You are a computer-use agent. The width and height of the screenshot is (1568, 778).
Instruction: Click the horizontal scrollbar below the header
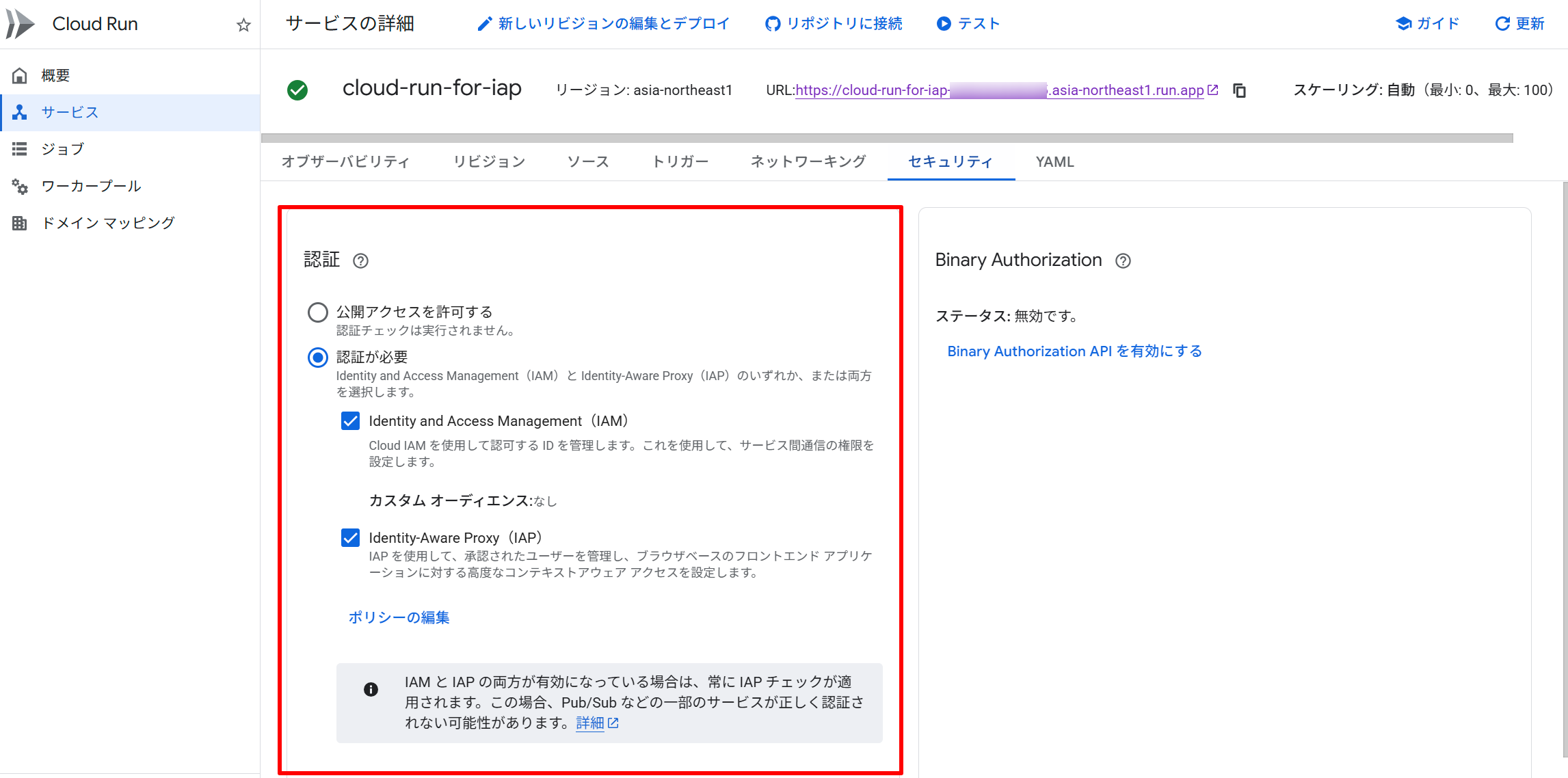pos(889,137)
